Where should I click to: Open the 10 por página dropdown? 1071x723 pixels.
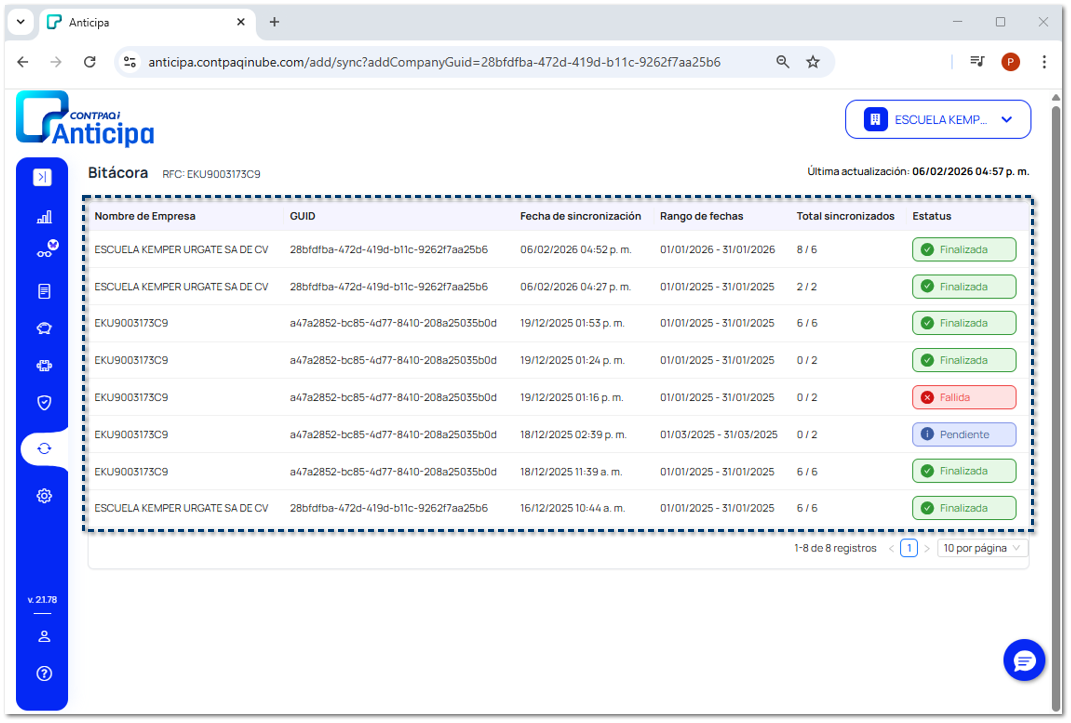click(x=982, y=548)
